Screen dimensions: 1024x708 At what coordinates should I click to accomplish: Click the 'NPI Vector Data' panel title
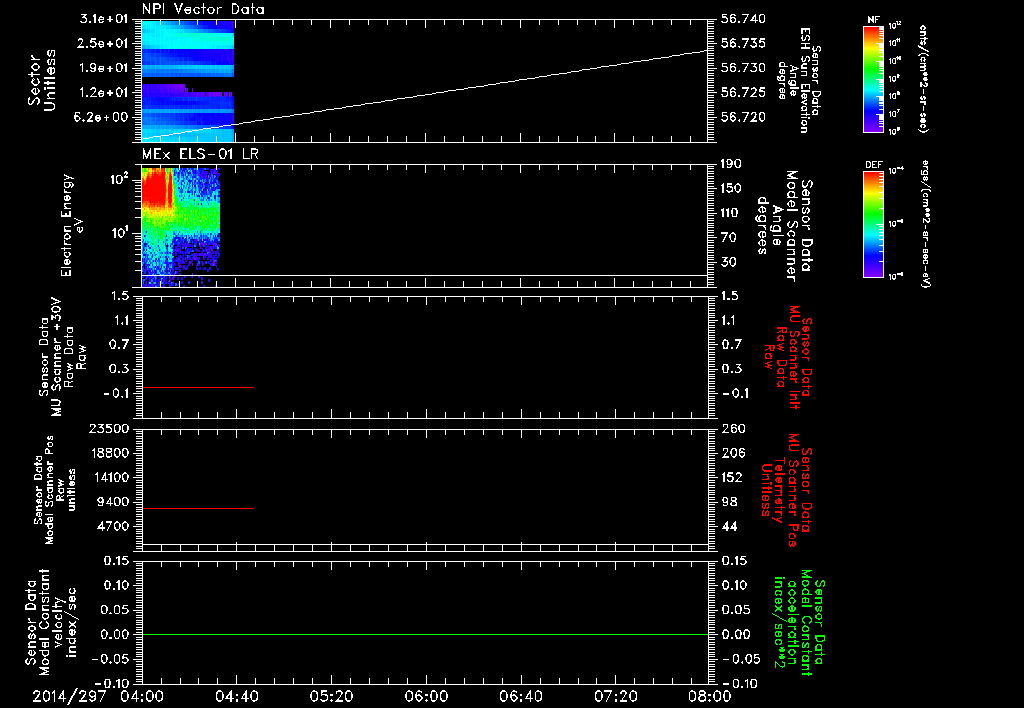203,9
